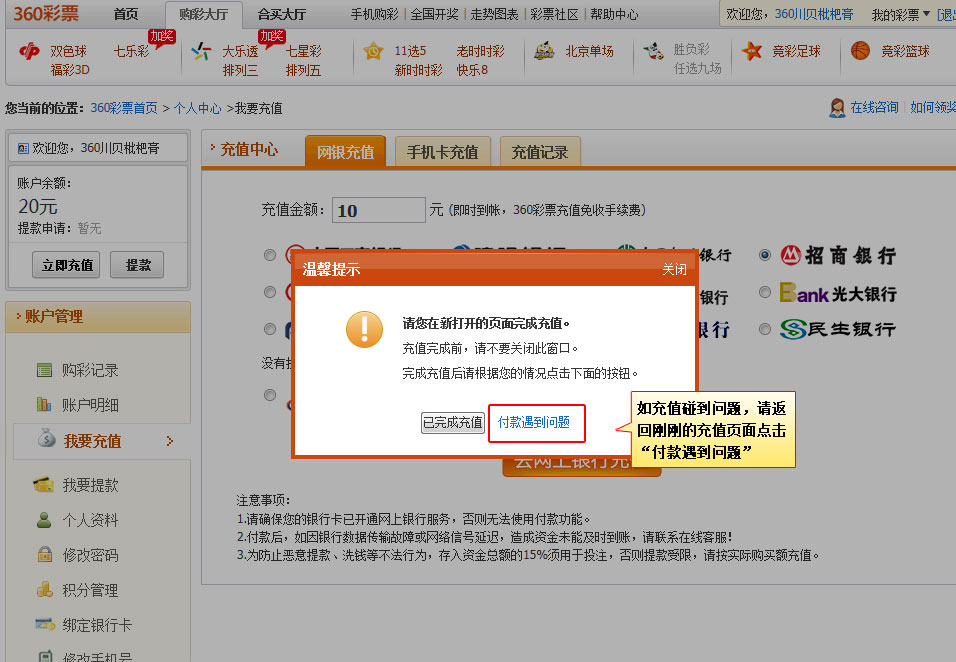Open the 合买大厅 navigation item

coord(282,15)
